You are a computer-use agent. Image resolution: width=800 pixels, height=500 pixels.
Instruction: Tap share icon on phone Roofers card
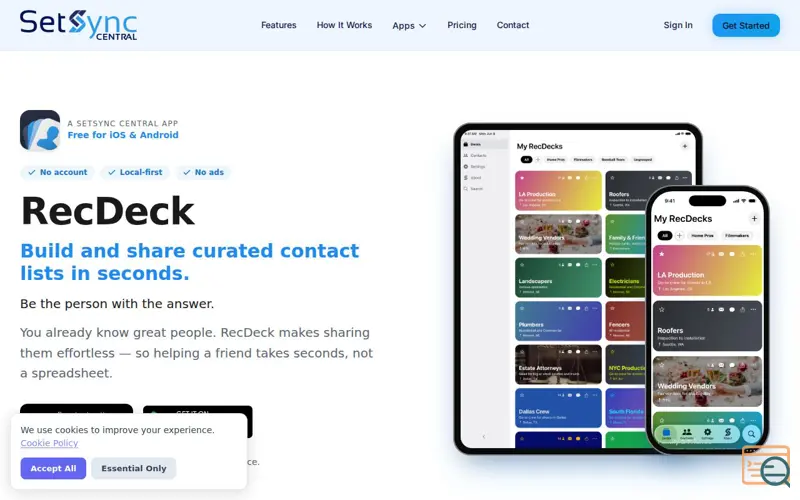click(x=742, y=309)
